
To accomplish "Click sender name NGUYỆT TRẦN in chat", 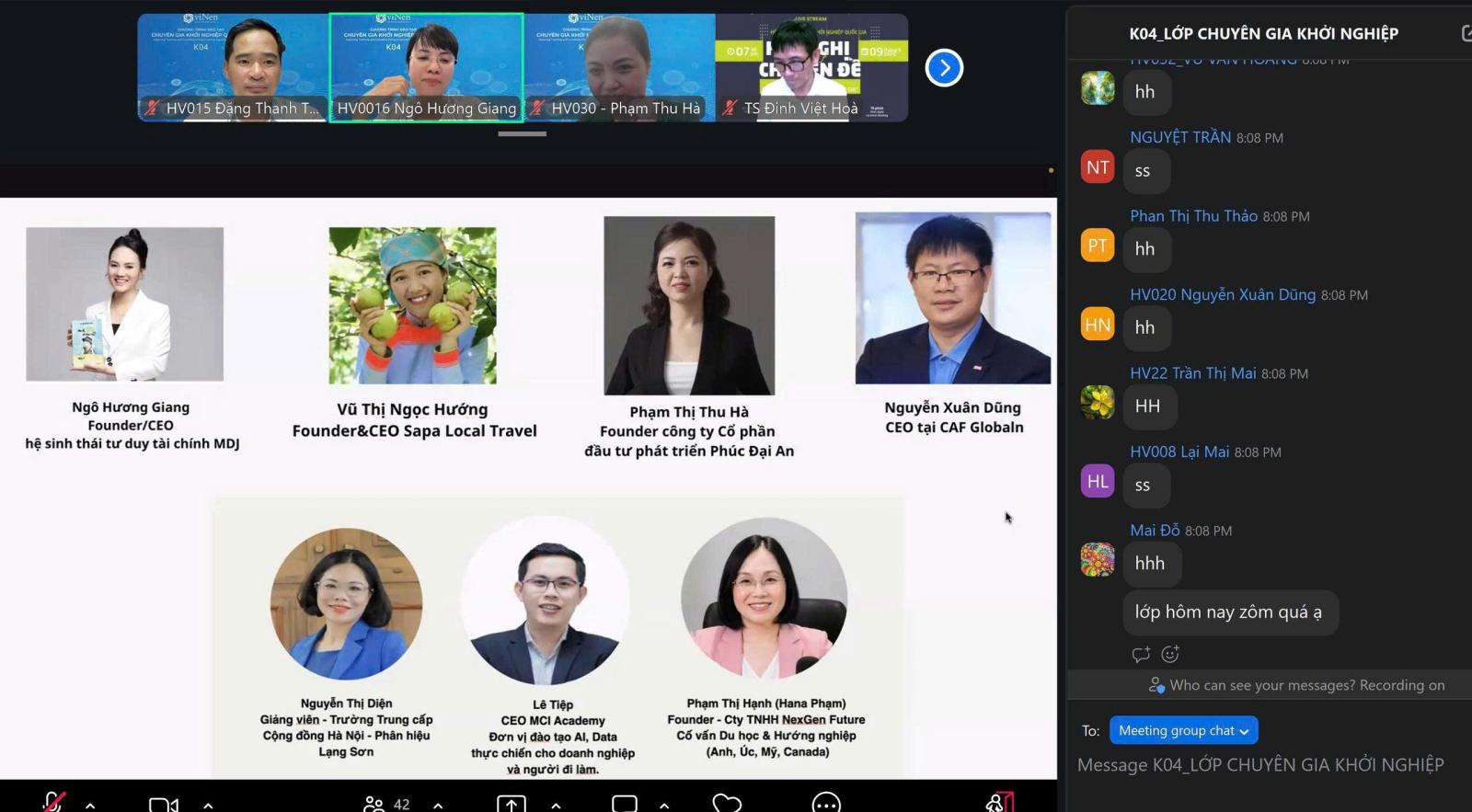I will tap(1180, 137).
